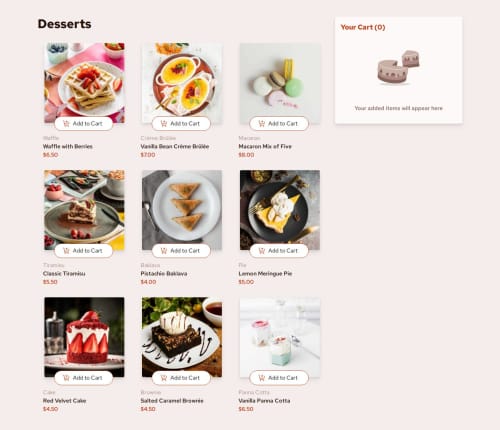Screen dimensions: 500x430
Task: Click the empty cart cake illustration
Action: click(x=398, y=67)
